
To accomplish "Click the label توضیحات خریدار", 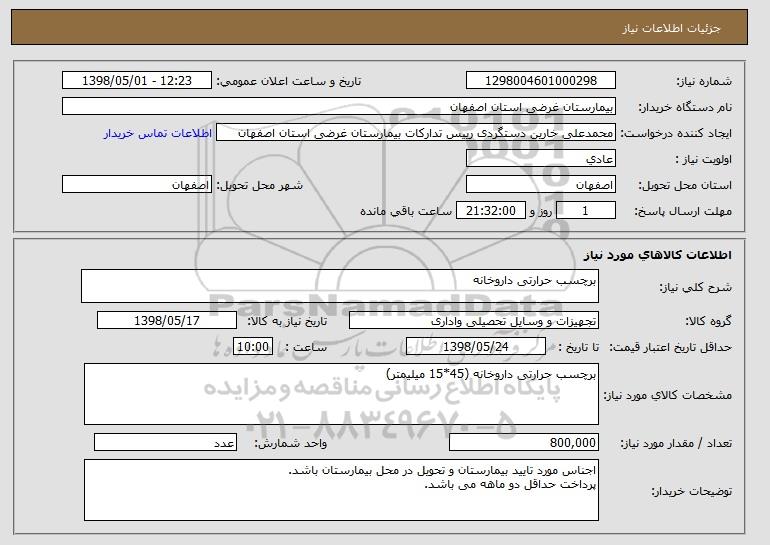I will [x=691, y=491].
